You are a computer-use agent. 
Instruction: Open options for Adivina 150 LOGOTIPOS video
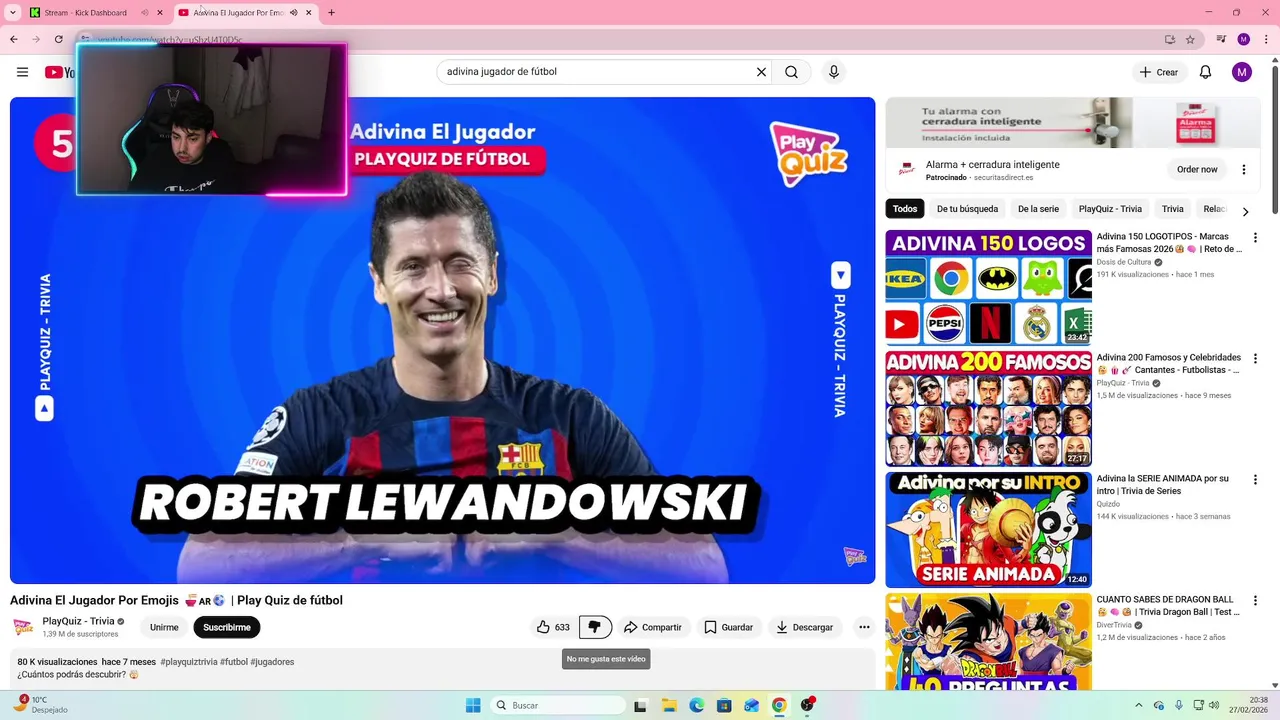point(1255,238)
